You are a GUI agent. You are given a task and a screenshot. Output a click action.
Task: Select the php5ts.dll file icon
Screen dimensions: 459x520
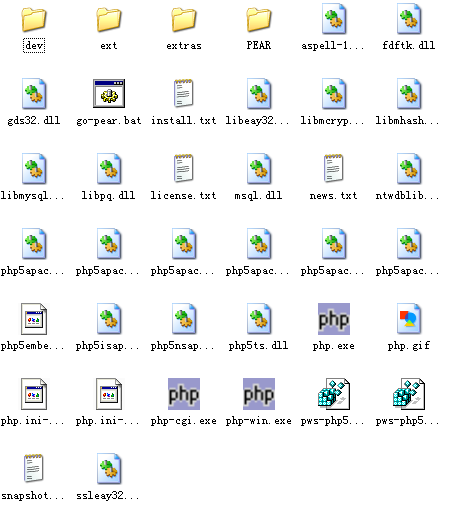[x=259, y=319]
